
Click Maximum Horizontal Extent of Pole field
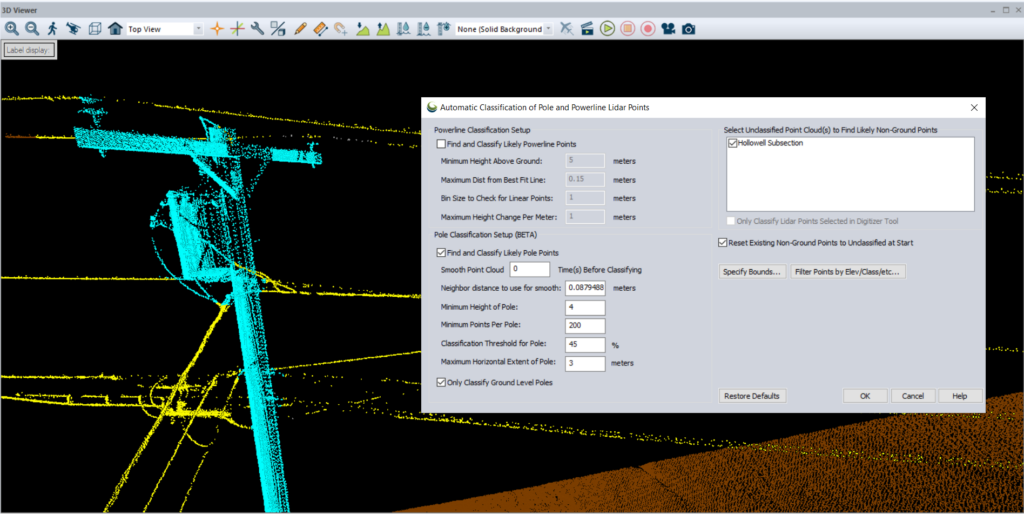[585, 363]
